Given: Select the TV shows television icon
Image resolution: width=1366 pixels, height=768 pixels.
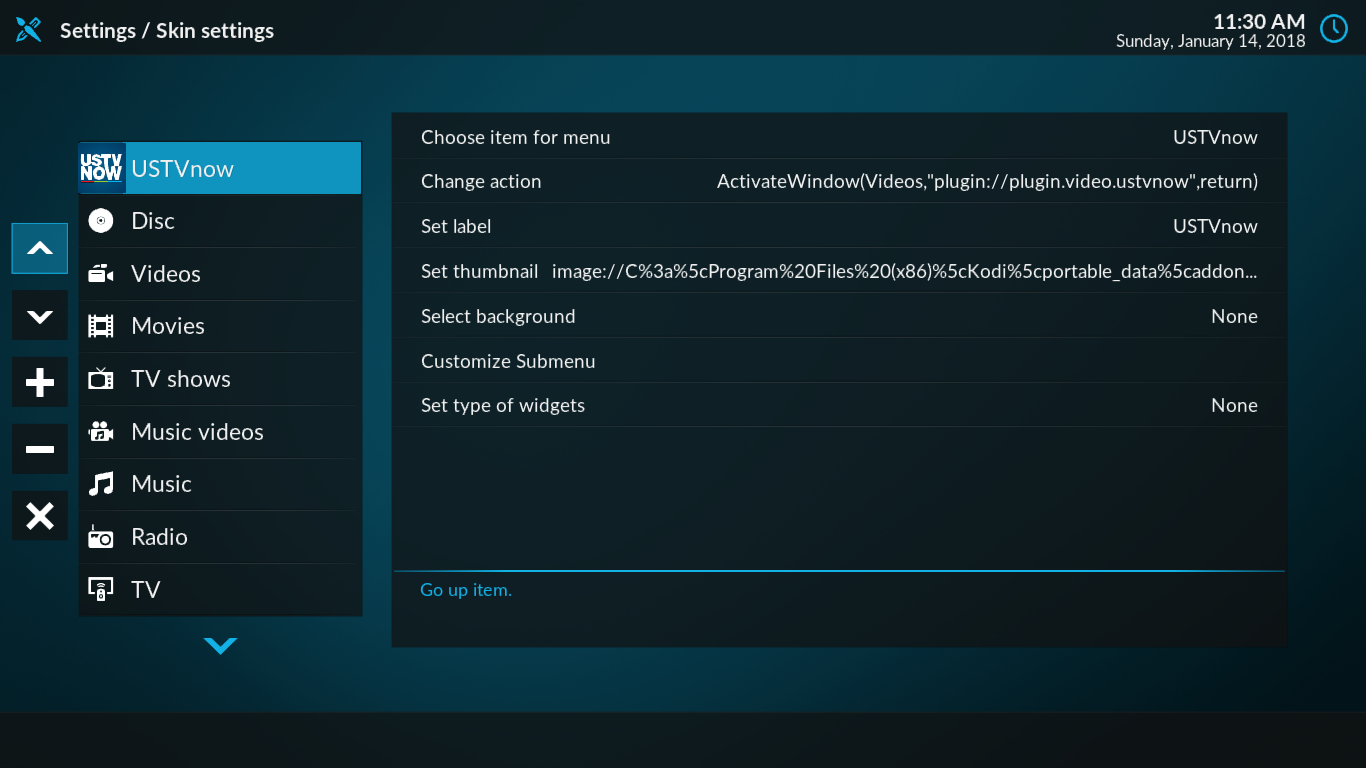Looking at the screenshot, I should click(101, 378).
